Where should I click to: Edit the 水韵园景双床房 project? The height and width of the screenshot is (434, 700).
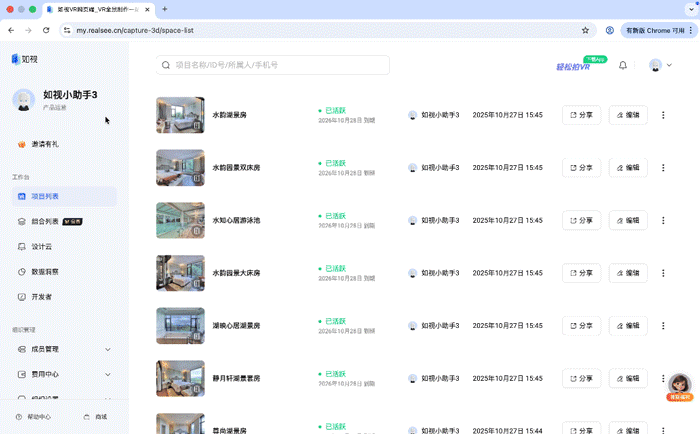(x=628, y=167)
